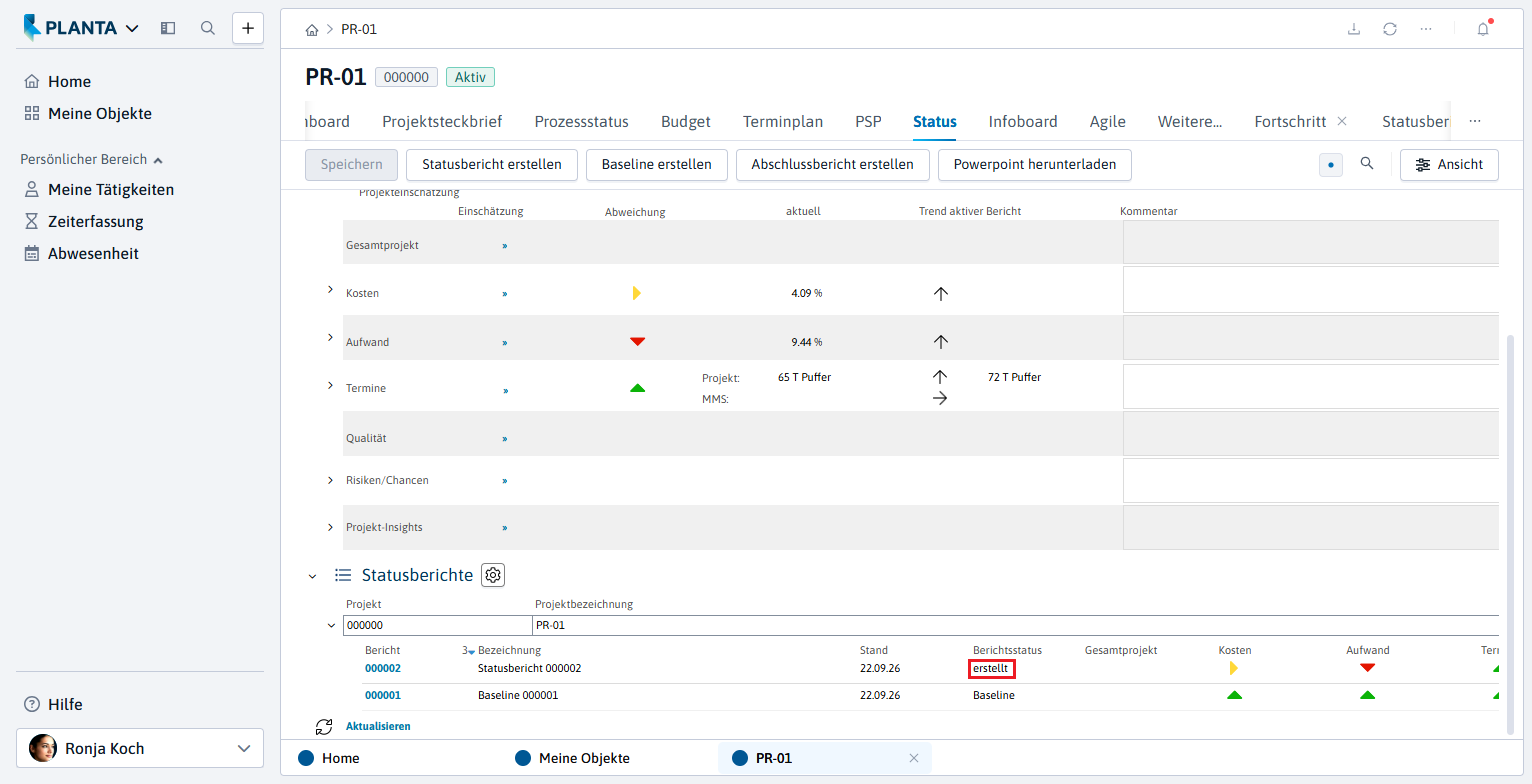Open notifications bell icon
This screenshot has height=784, width=1532.
pos(1483,29)
